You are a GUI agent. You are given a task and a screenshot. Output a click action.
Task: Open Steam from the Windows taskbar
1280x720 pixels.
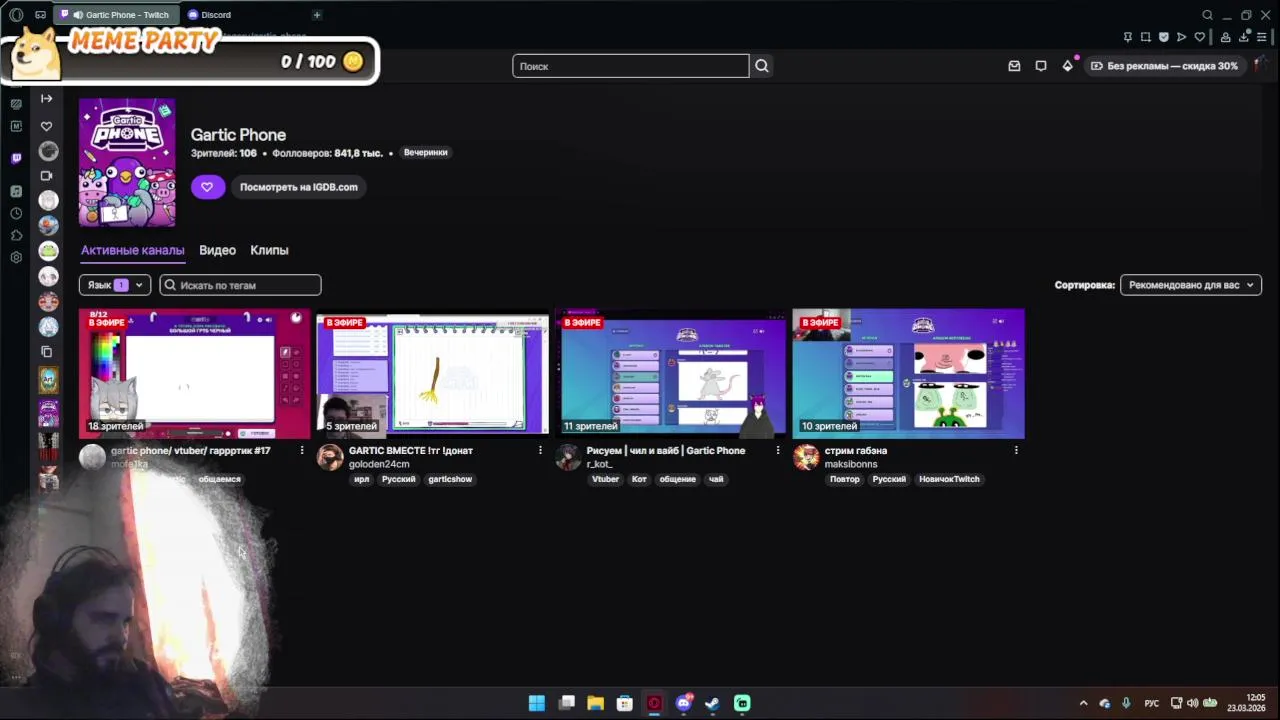click(712, 703)
